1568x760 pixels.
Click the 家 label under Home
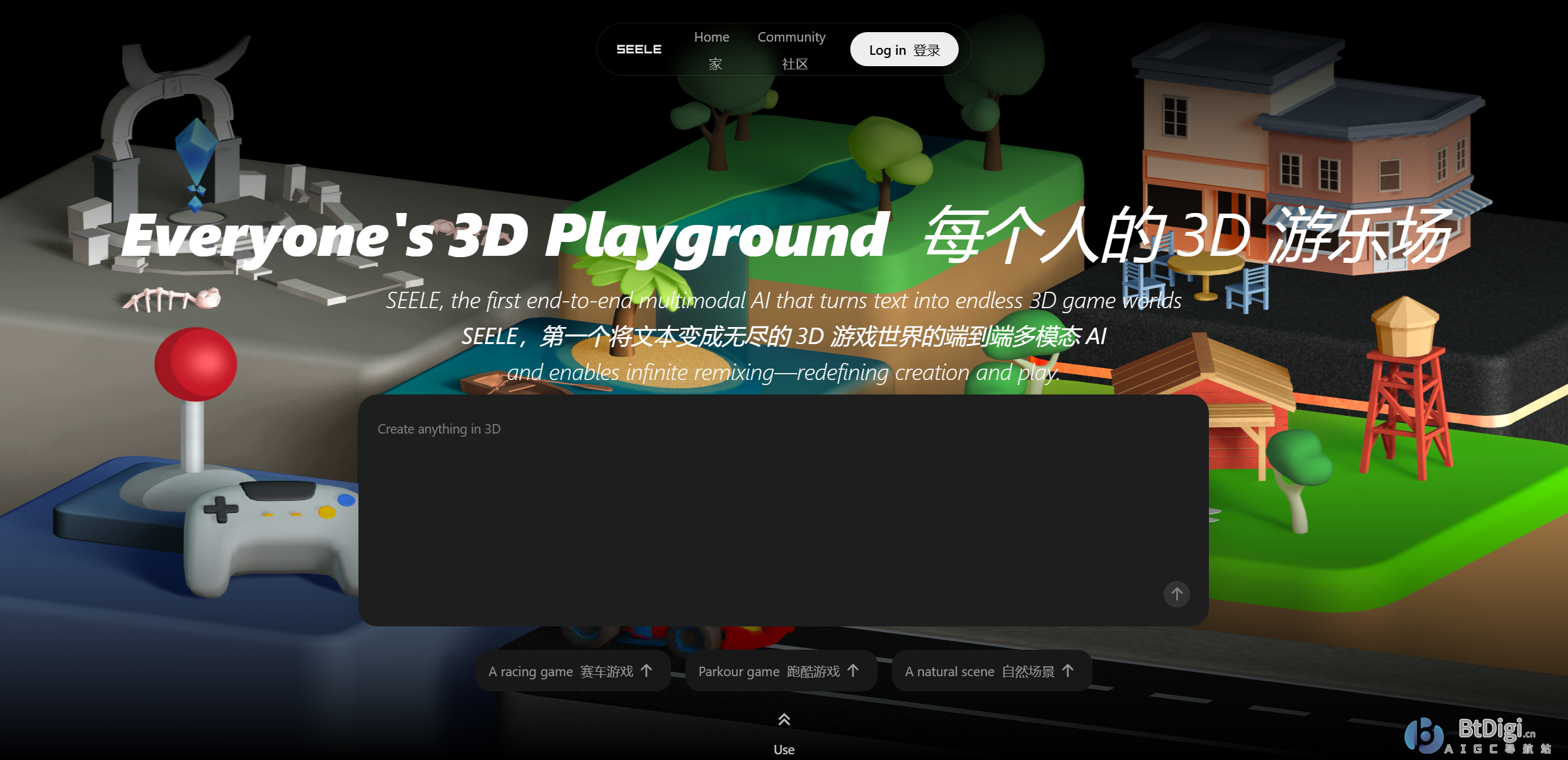coord(715,64)
